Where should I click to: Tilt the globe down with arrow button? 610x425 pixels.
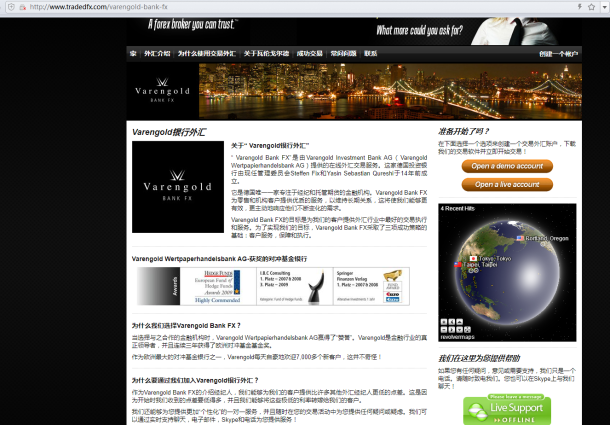click(459, 330)
